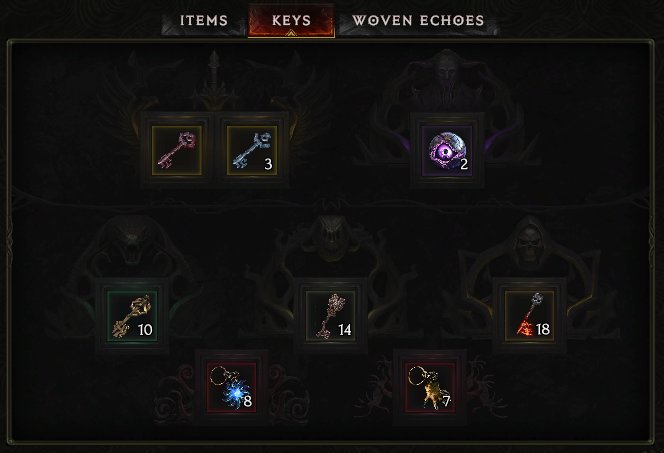
Task: Click the arrow indicator under Keys tab
Action: [291, 33]
